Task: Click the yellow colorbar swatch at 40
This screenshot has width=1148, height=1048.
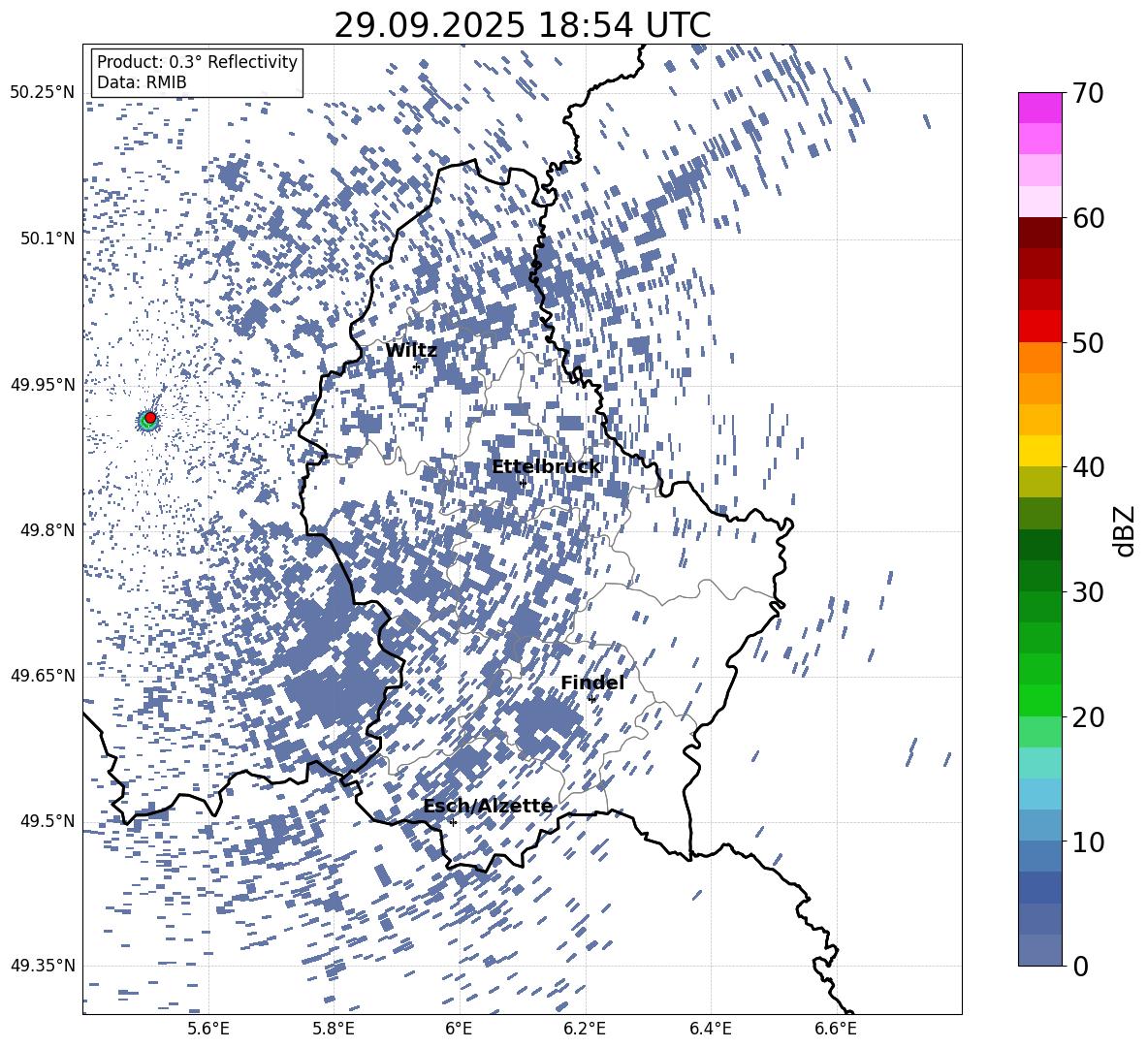Action: tap(1039, 451)
